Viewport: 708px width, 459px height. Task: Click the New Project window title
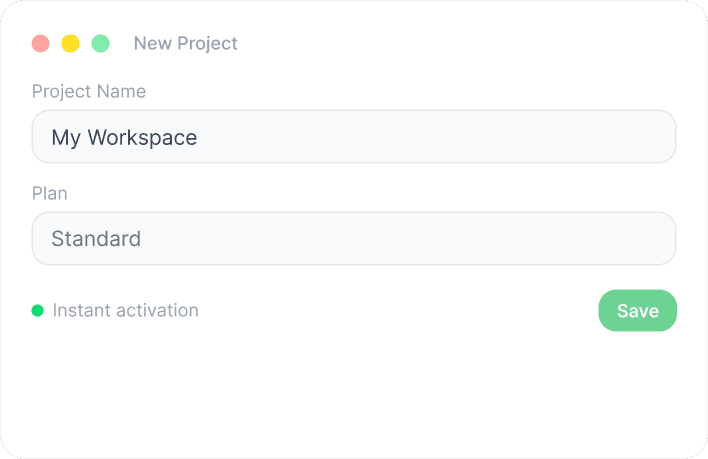coord(185,43)
